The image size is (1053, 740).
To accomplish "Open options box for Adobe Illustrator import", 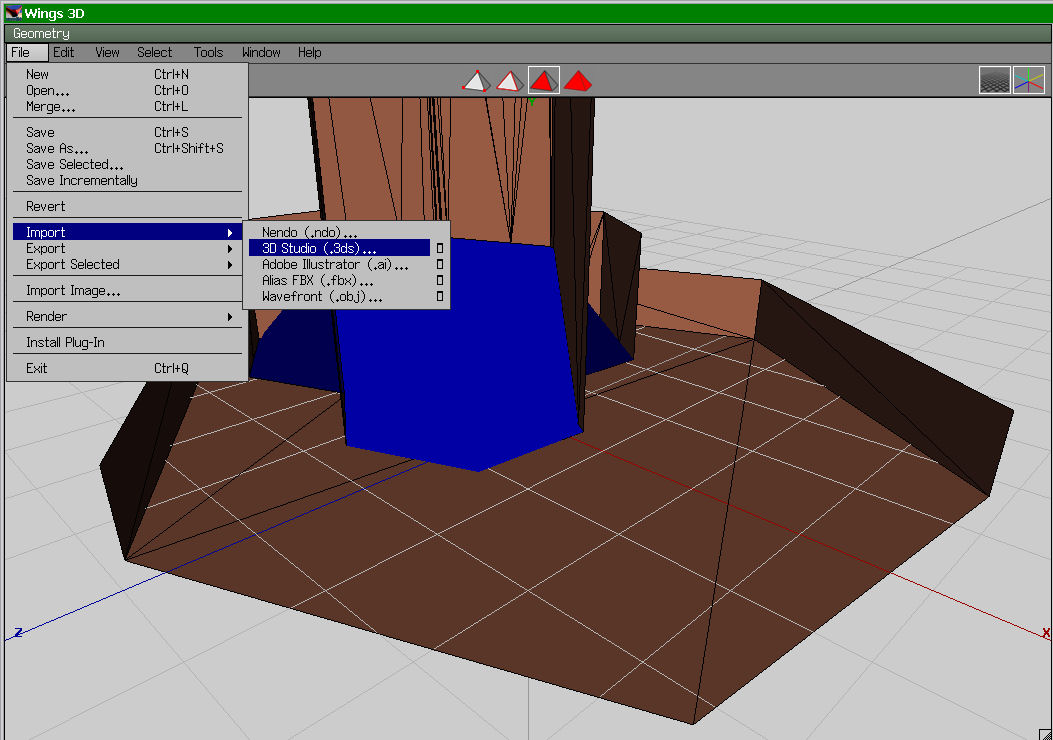I will tap(439, 265).
